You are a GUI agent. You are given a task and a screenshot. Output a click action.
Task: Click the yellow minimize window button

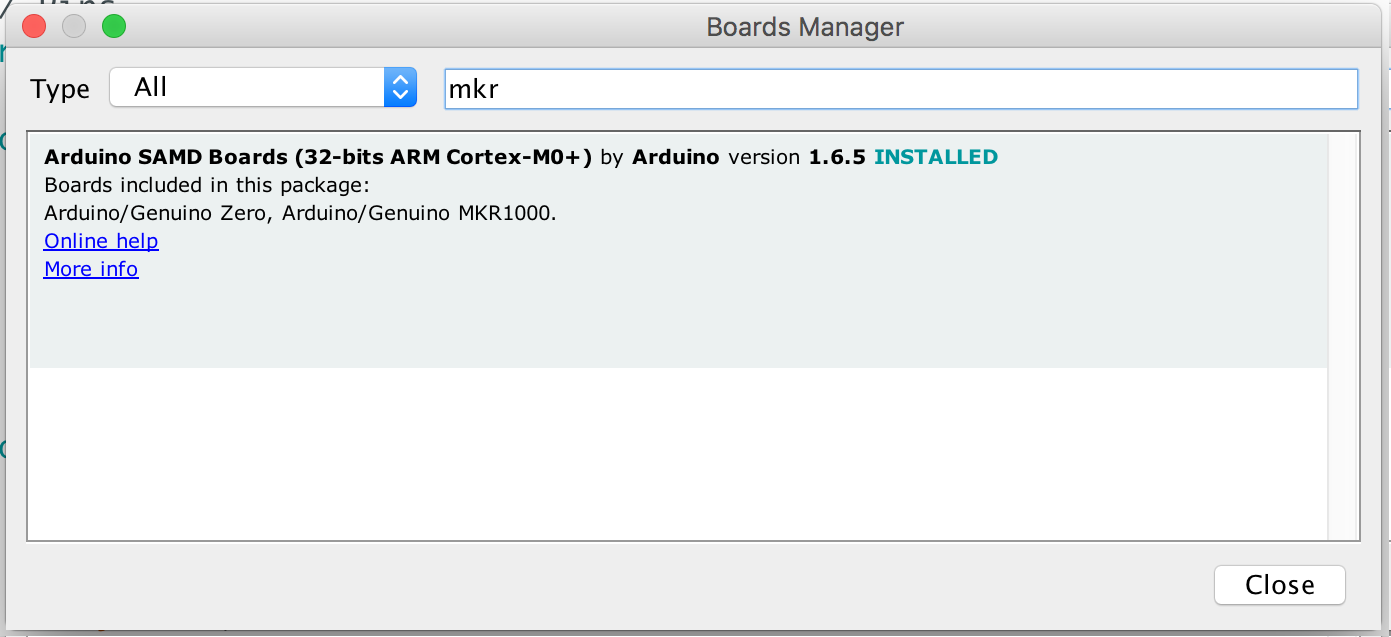click(73, 26)
